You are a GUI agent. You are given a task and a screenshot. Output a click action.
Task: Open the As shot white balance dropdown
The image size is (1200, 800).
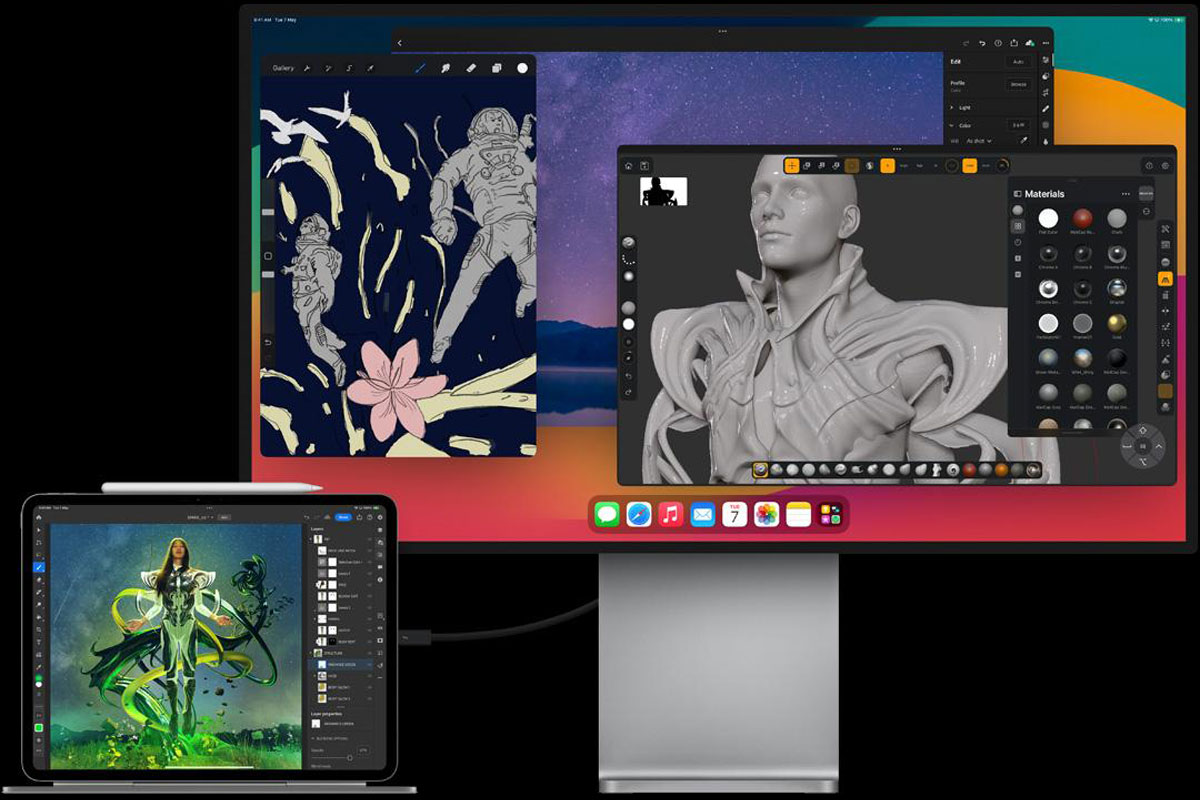978,141
